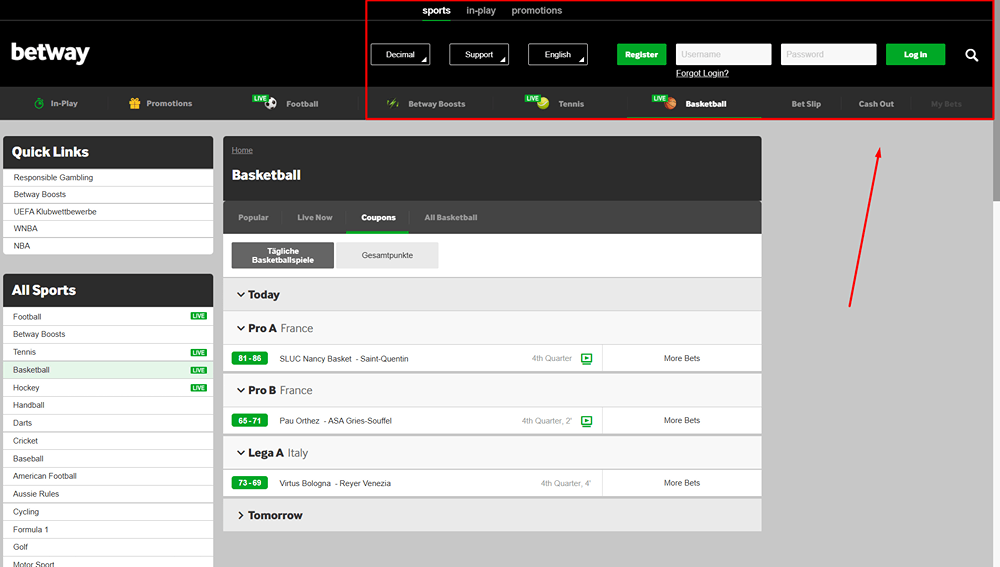Open NBA quick link
The image size is (1000, 567).
108,246
